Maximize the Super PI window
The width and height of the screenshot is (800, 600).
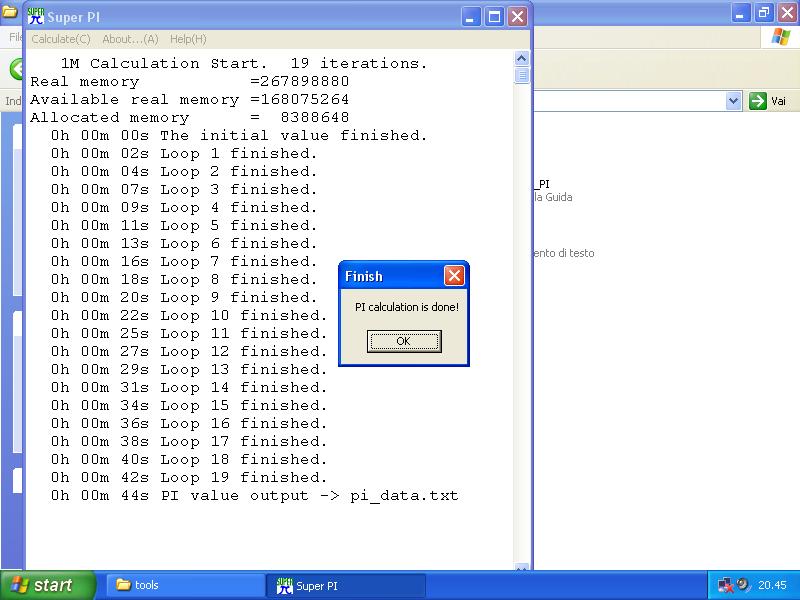click(494, 17)
